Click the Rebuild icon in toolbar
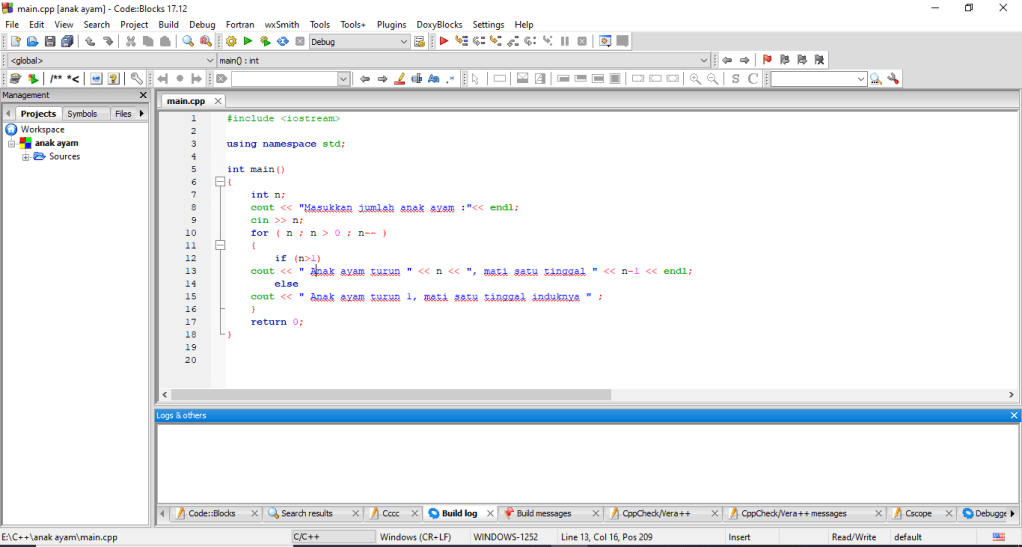This screenshot has width=1022, height=547. [x=283, y=41]
